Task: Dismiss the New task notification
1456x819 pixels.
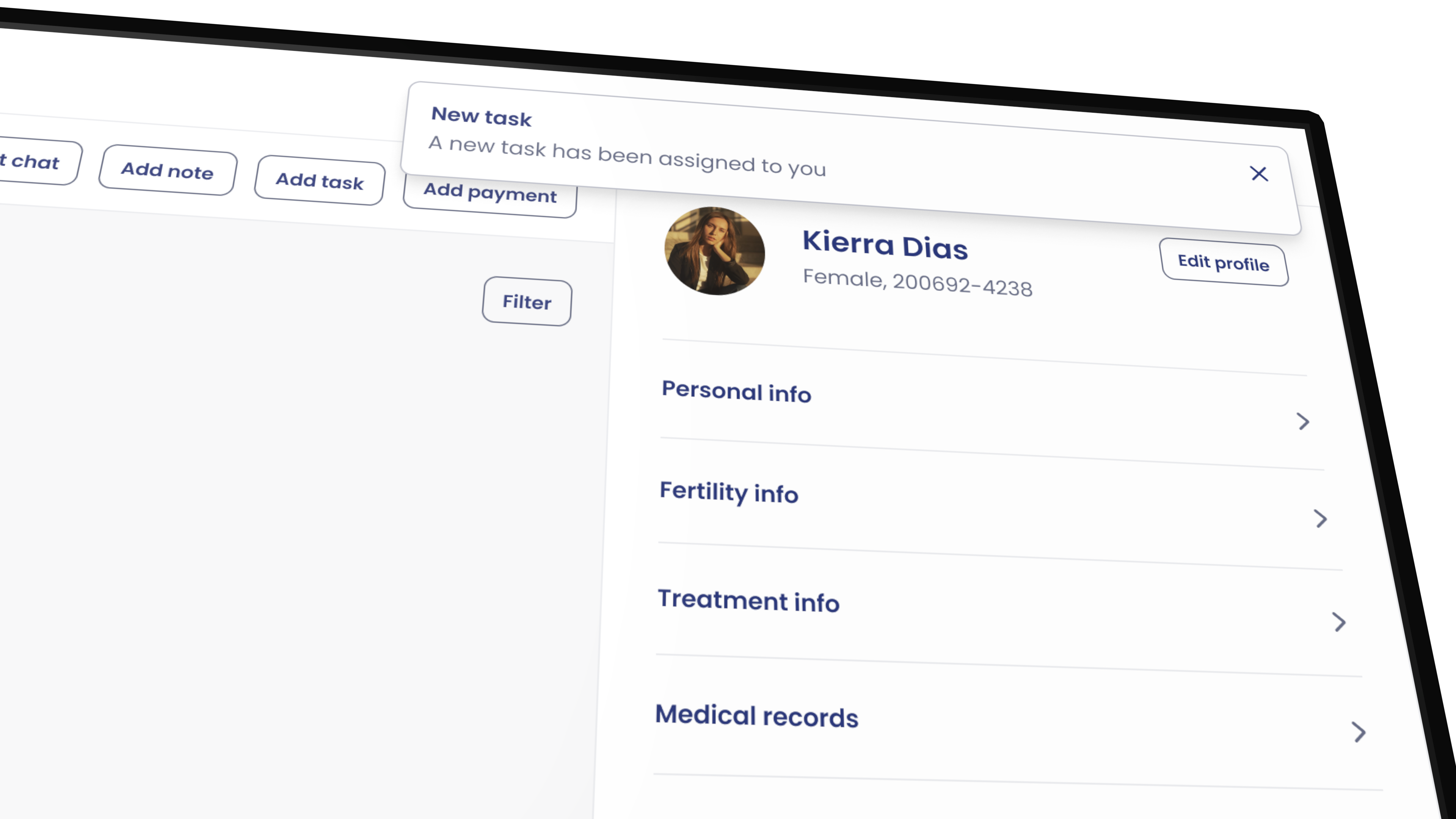Action: click(1258, 174)
